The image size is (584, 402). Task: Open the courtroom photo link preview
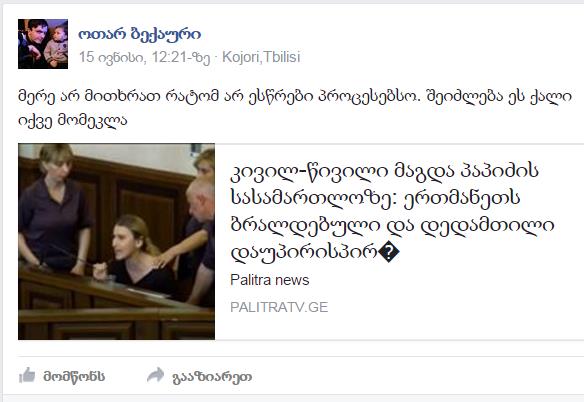click(x=116, y=241)
